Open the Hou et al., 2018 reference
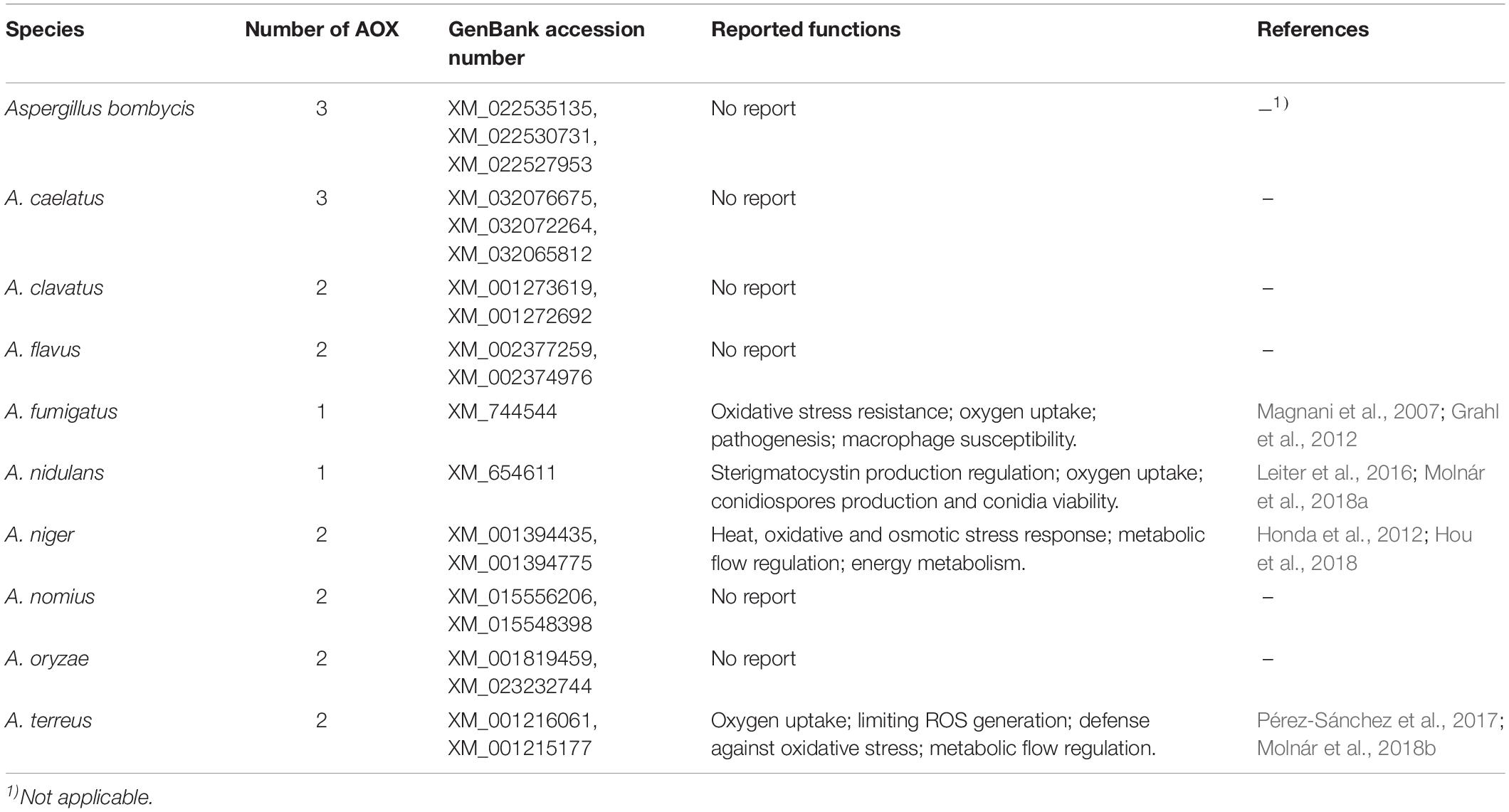The height and width of the screenshot is (812, 1509). tap(1365, 549)
